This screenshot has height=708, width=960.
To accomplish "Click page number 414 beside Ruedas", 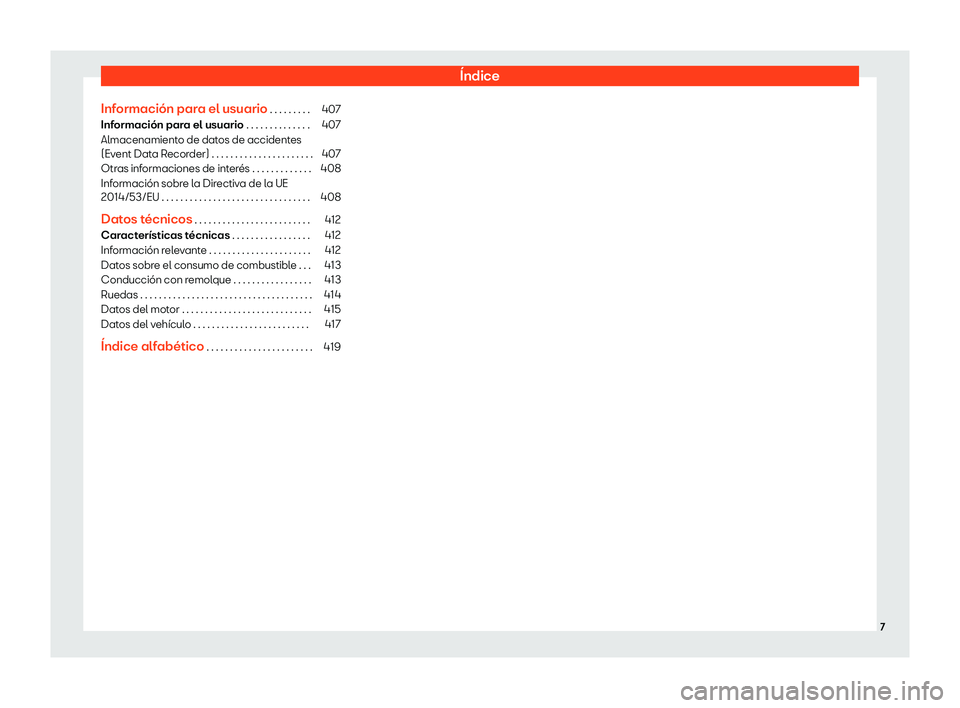I will click(x=332, y=295).
